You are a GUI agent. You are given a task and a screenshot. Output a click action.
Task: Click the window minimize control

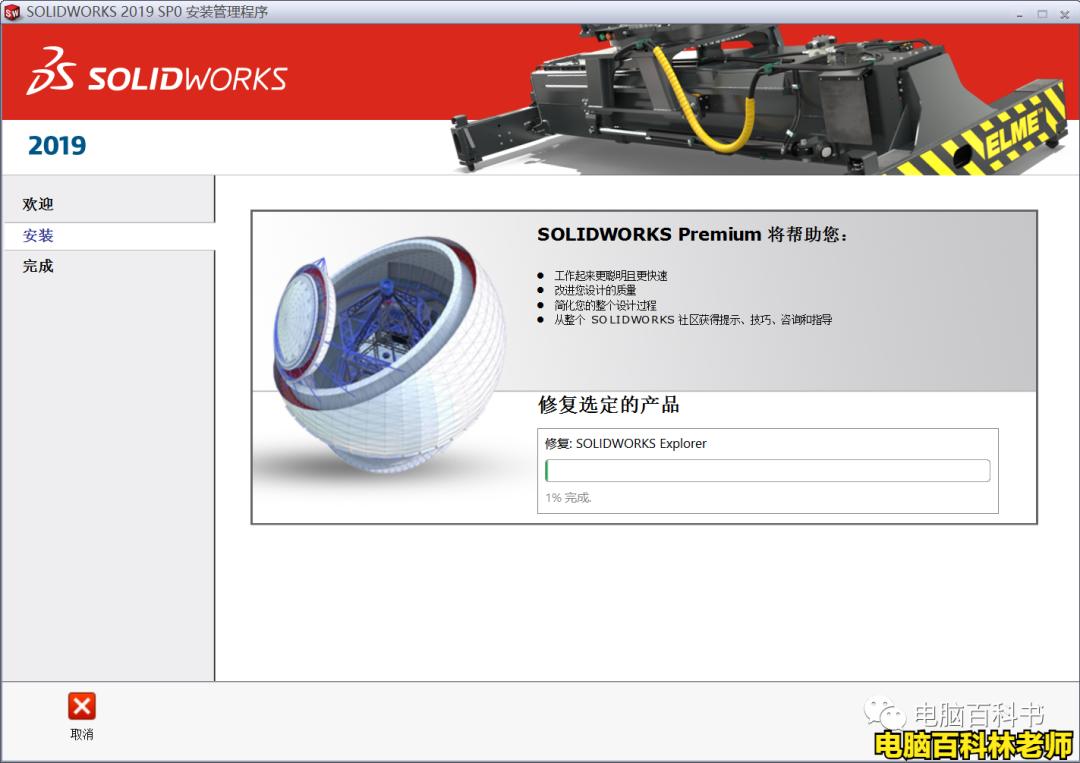[x=1018, y=14]
